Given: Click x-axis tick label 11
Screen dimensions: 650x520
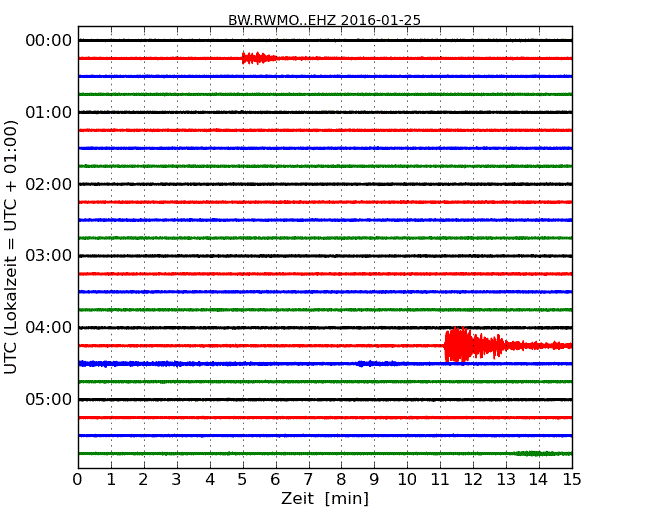Looking at the screenshot, I should point(440,480).
